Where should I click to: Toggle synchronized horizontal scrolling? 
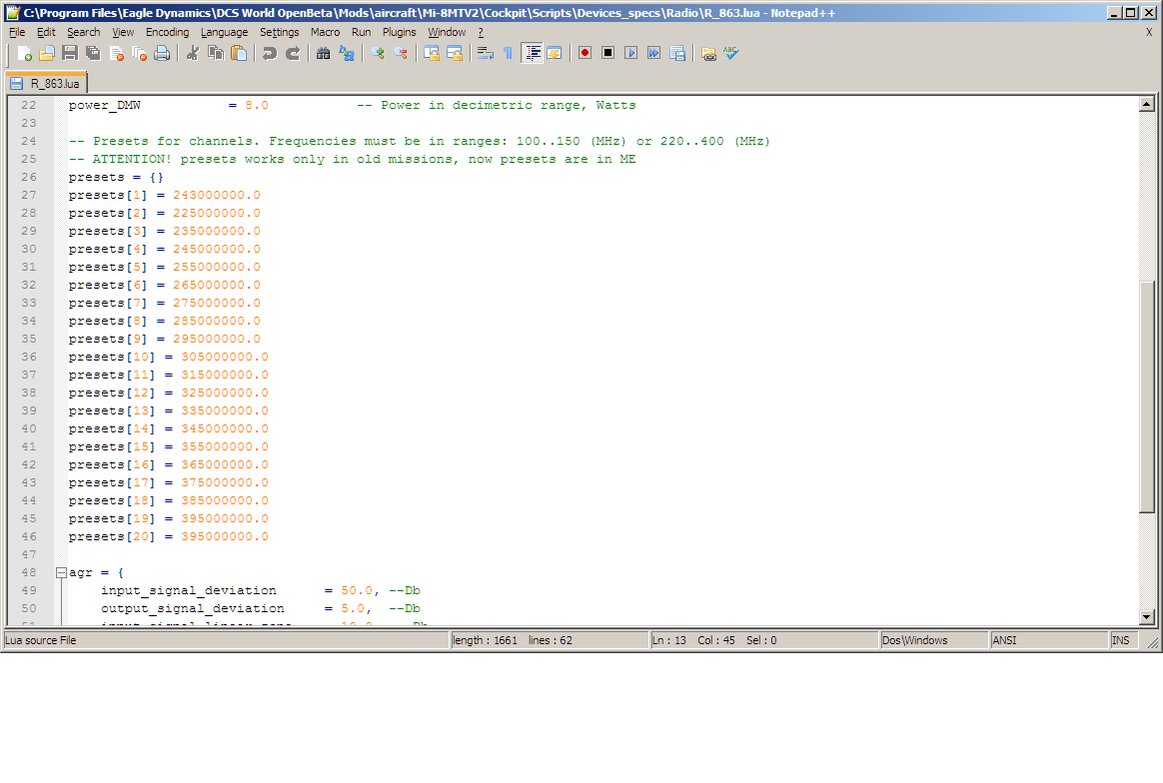pos(455,53)
